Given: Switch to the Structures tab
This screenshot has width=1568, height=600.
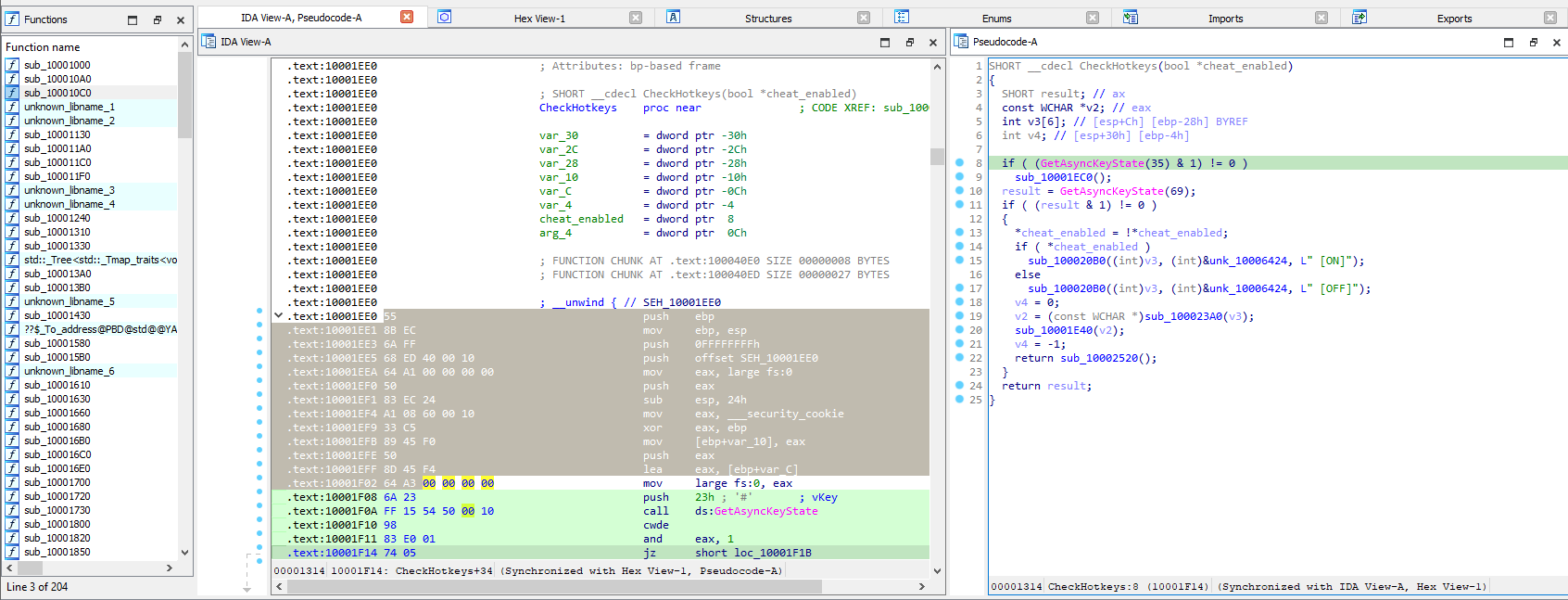Looking at the screenshot, I should click(x=768, y=19).
